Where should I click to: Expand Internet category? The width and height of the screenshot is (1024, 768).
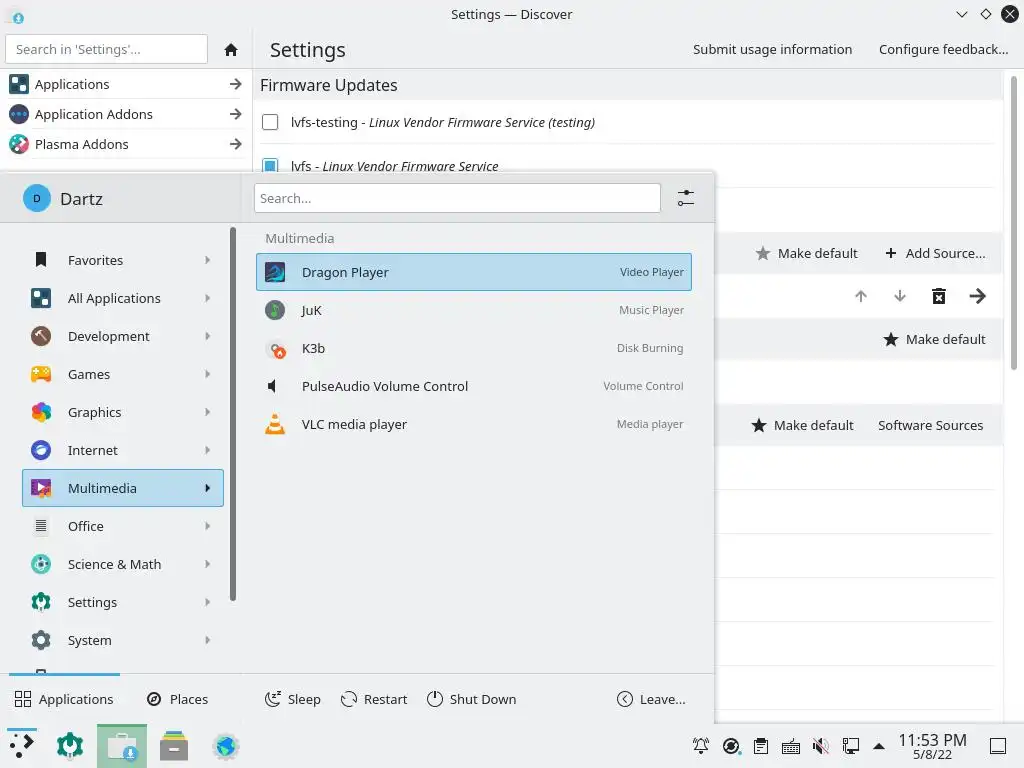click(x=123, y=451)
